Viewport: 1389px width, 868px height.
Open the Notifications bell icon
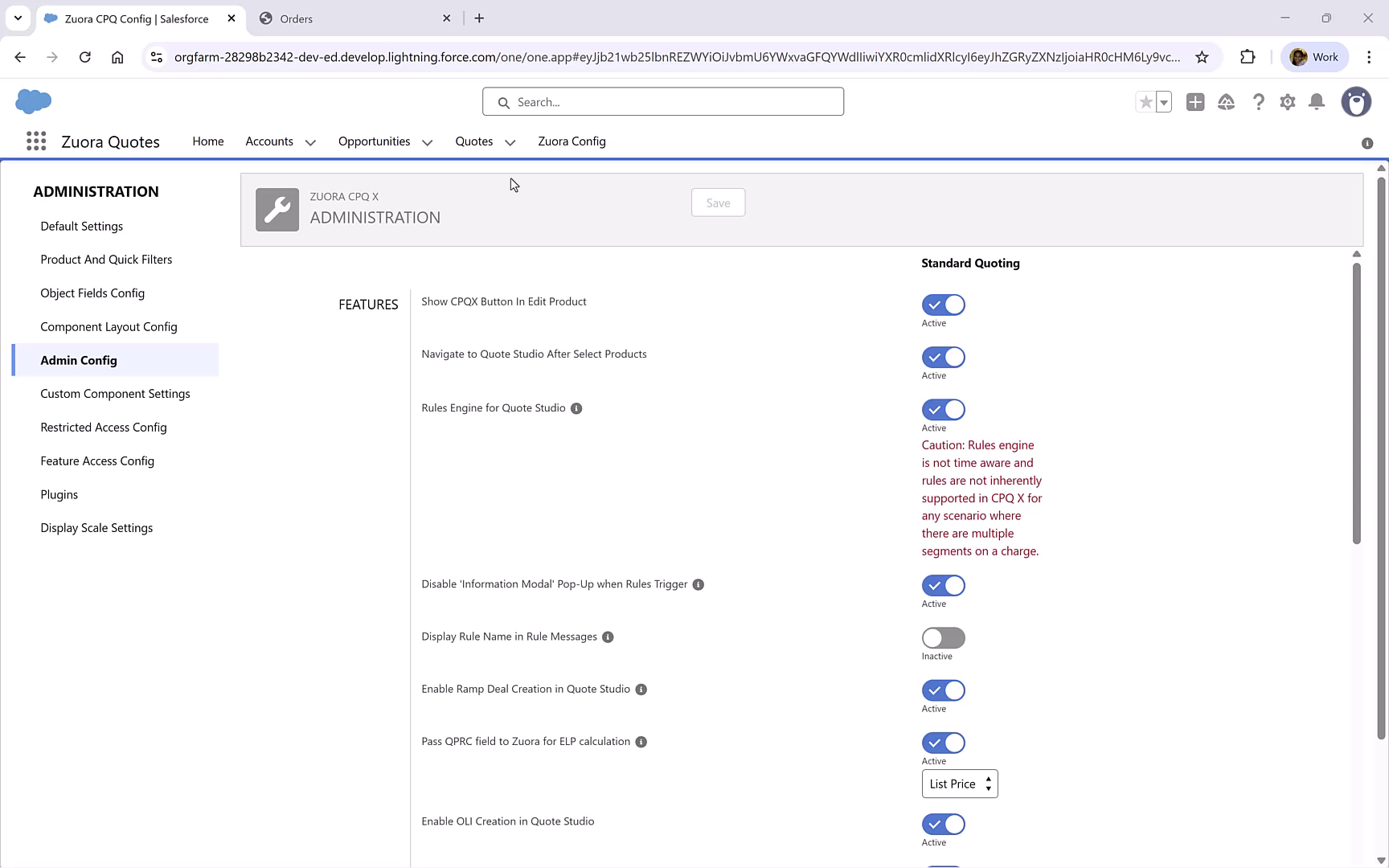click(1317, 102)
